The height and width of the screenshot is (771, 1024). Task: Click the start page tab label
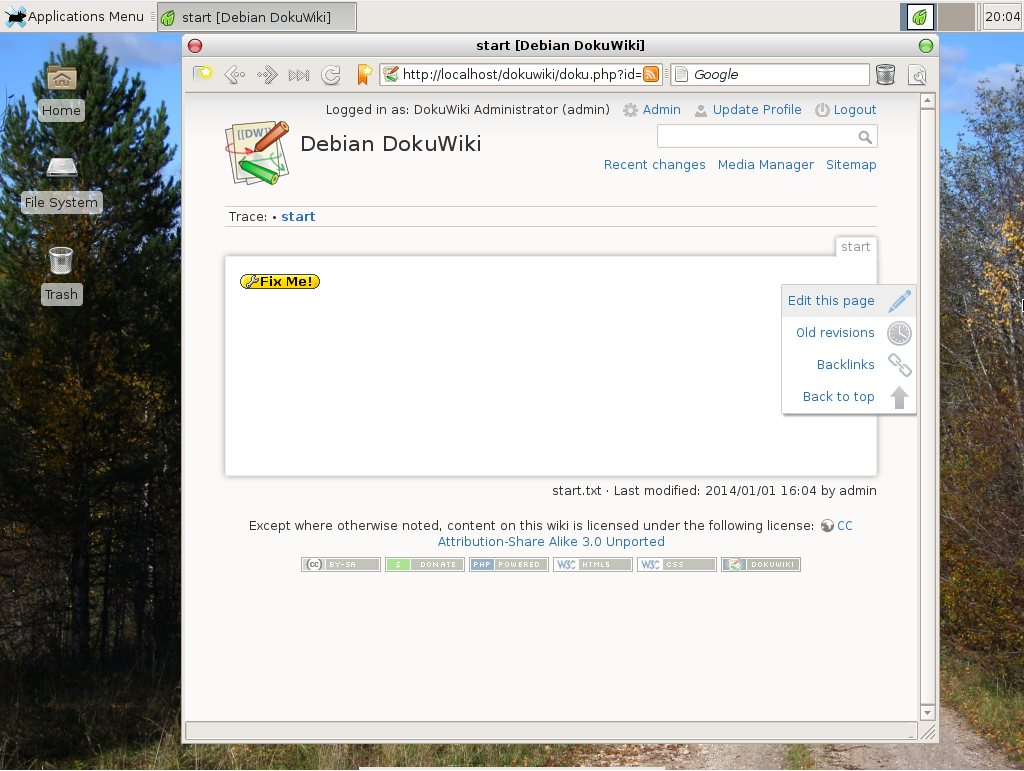click(856, 247)
